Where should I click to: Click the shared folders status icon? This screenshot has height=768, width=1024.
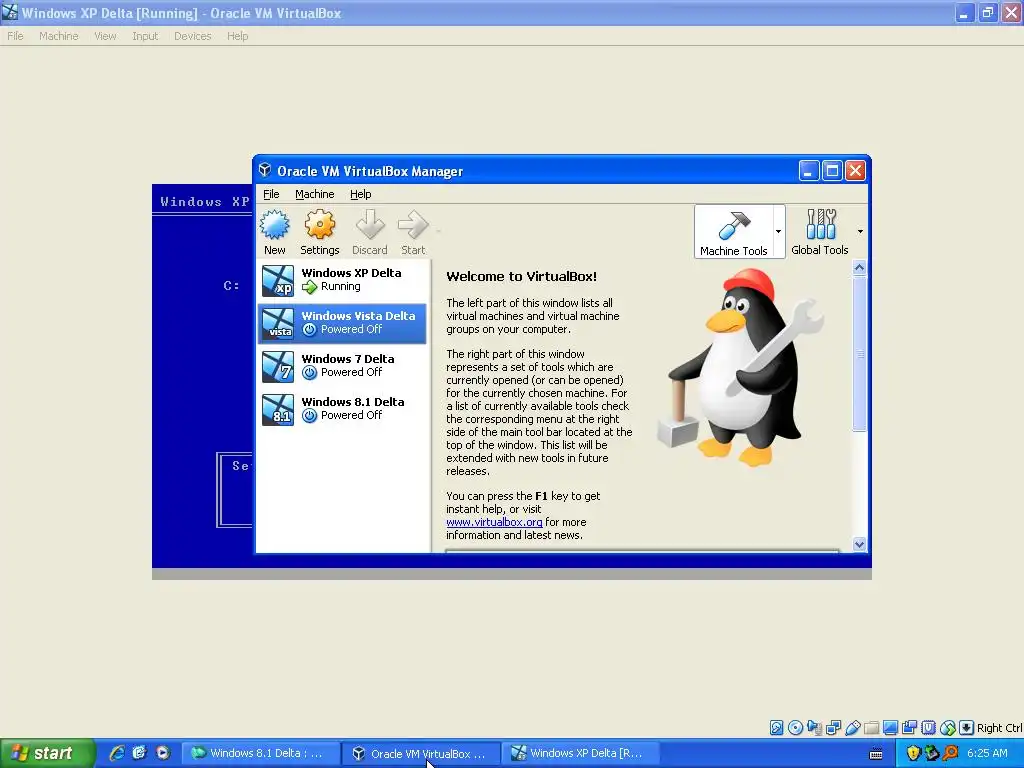(x=871, y=728)
